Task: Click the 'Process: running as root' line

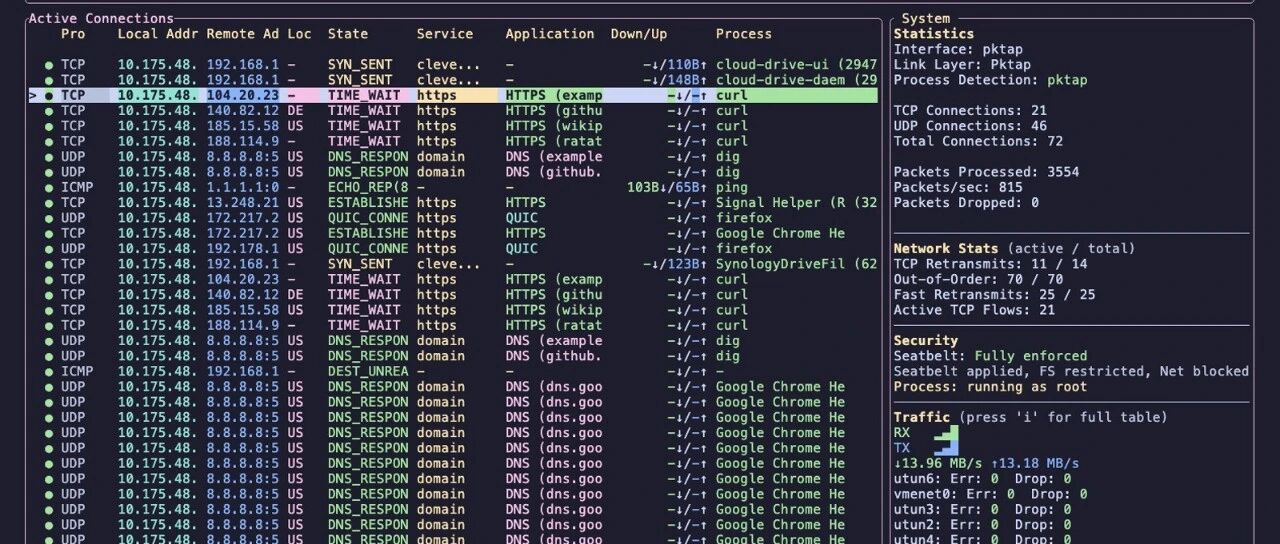Action: tap(991, 387)
